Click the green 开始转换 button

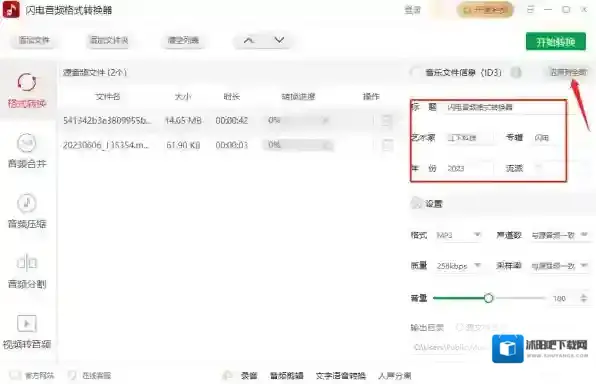[x=556, y=41]
